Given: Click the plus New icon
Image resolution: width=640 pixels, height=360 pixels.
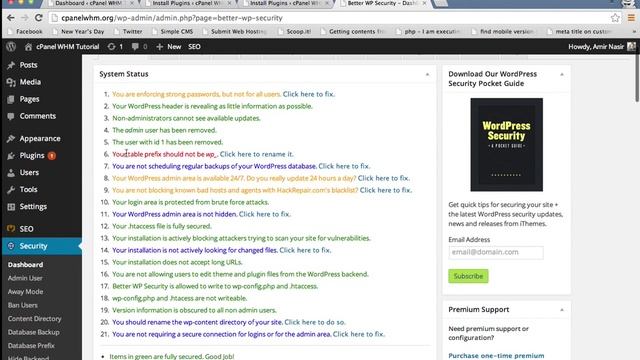Looking at the screenshot, I should click(x=160, y=47).
